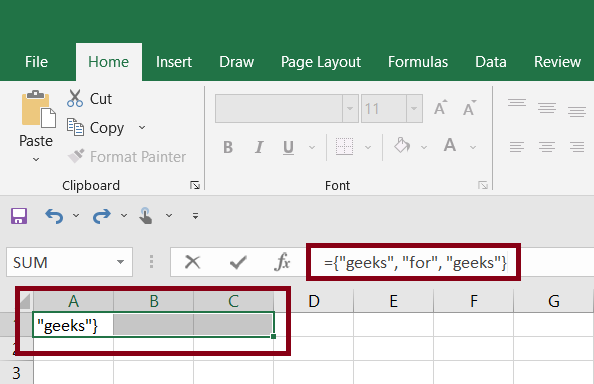Open the font name dropdown
This screenshot has width=594, height=384.
[350, 108]
